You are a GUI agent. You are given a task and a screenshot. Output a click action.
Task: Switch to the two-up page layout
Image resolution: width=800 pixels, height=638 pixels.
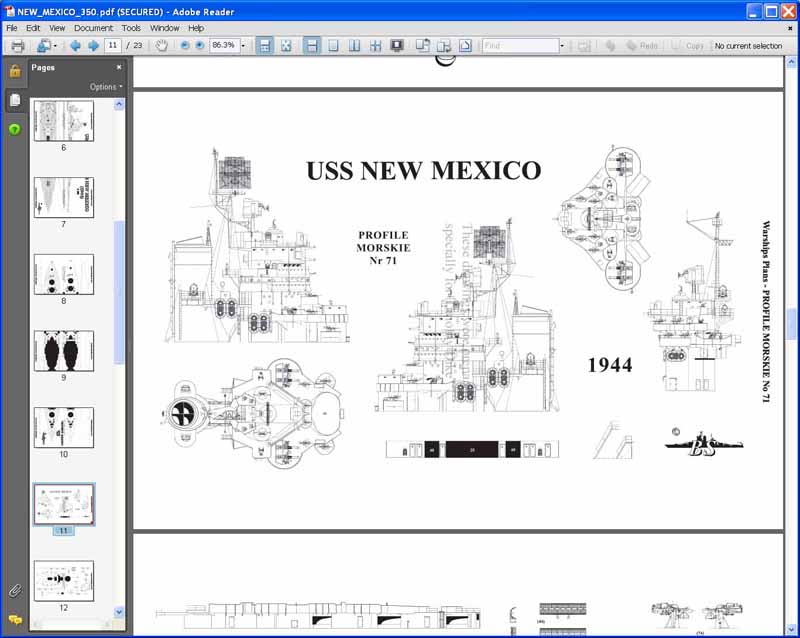coord(354,46)
